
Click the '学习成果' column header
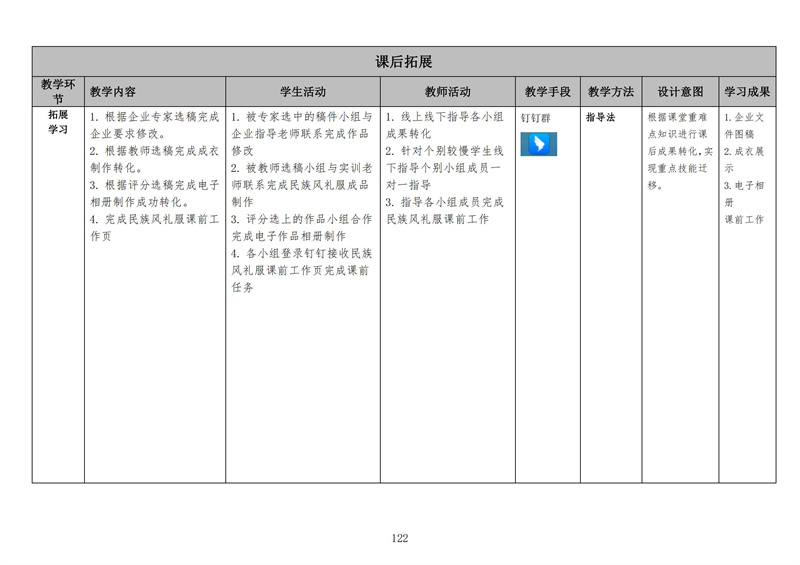[x=747, y=92]
